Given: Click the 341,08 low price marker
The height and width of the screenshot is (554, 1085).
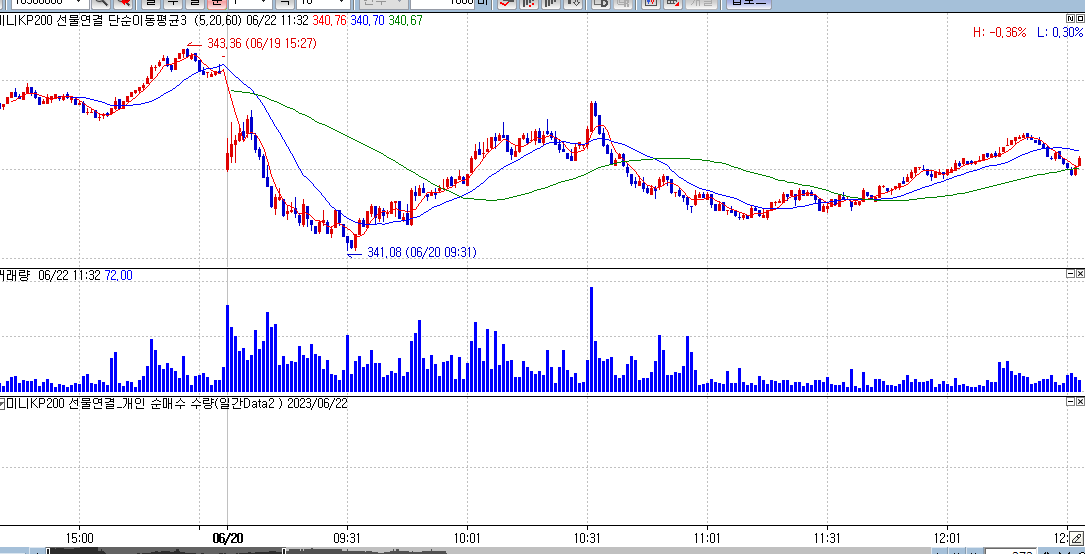Looking at the screenshot, I should pos(421,253).
